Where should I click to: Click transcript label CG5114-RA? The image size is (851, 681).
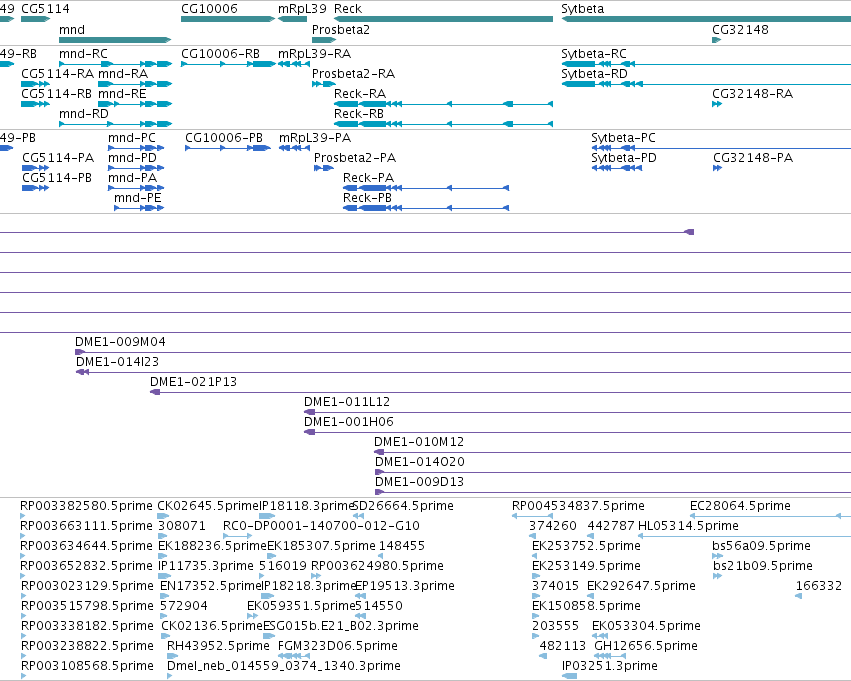[x=58, y=74]
